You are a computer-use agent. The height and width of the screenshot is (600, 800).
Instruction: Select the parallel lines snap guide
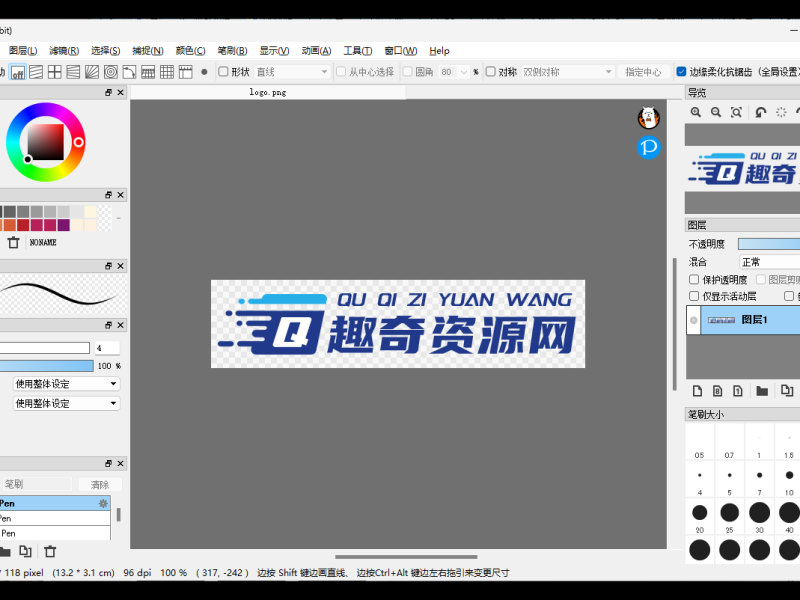click(x=36, y=72)
